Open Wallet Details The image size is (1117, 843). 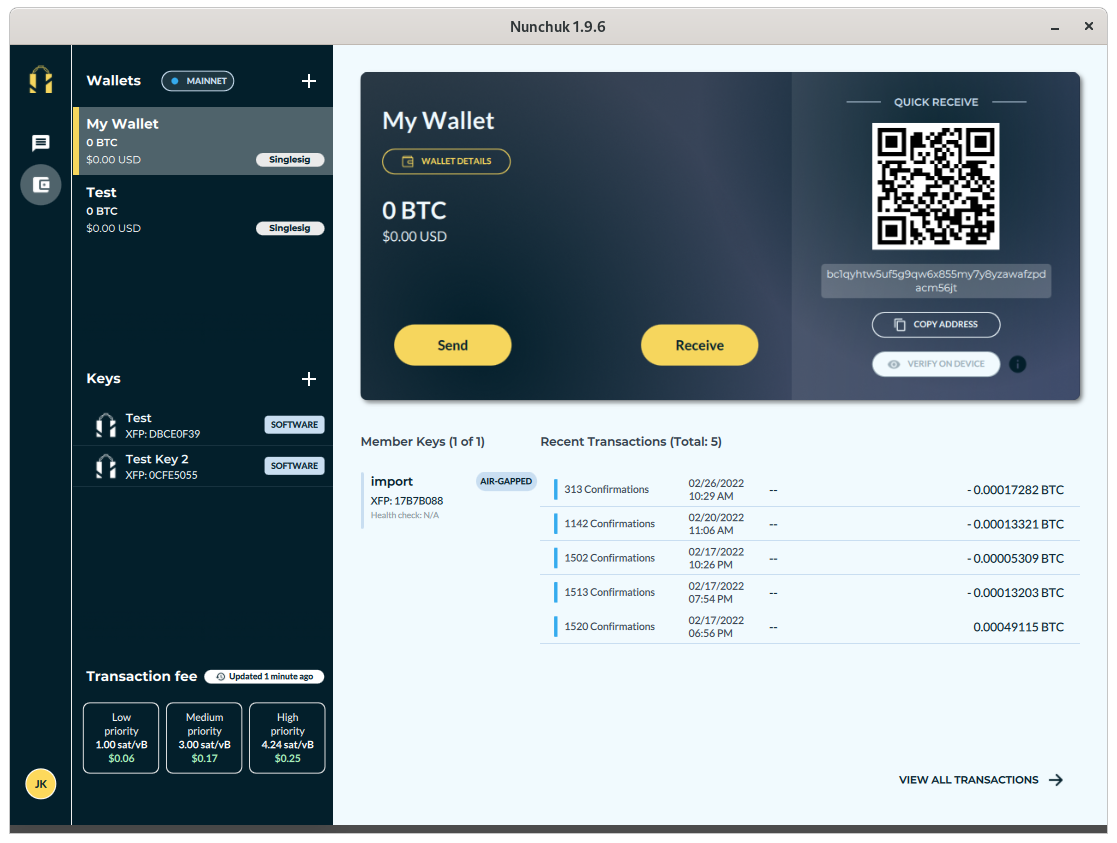(446, 162)
